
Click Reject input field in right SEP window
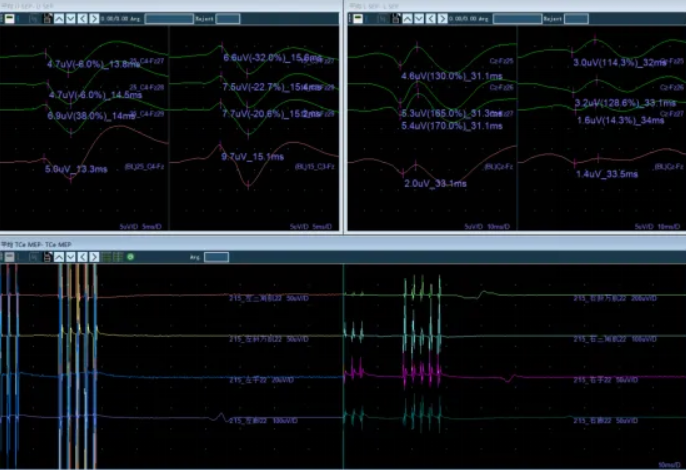pyautogui.click(x=576, y=18)
